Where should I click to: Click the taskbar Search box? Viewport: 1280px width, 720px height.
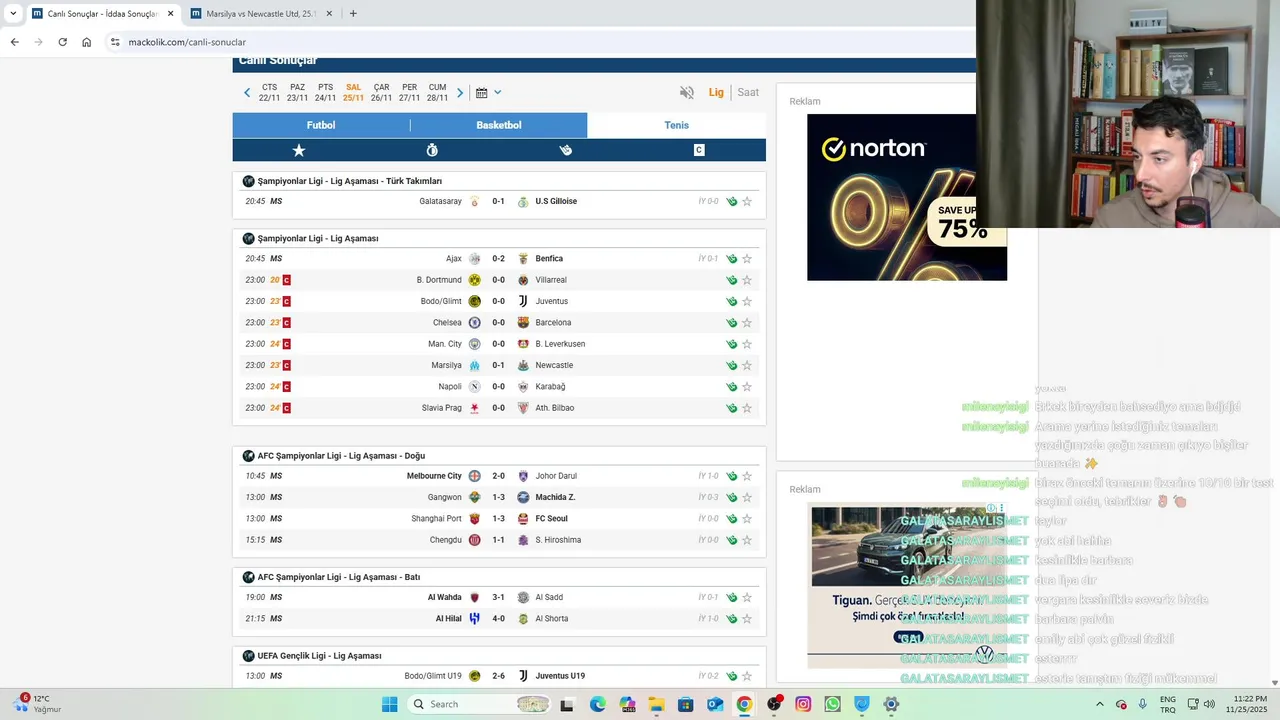point(480,704)
